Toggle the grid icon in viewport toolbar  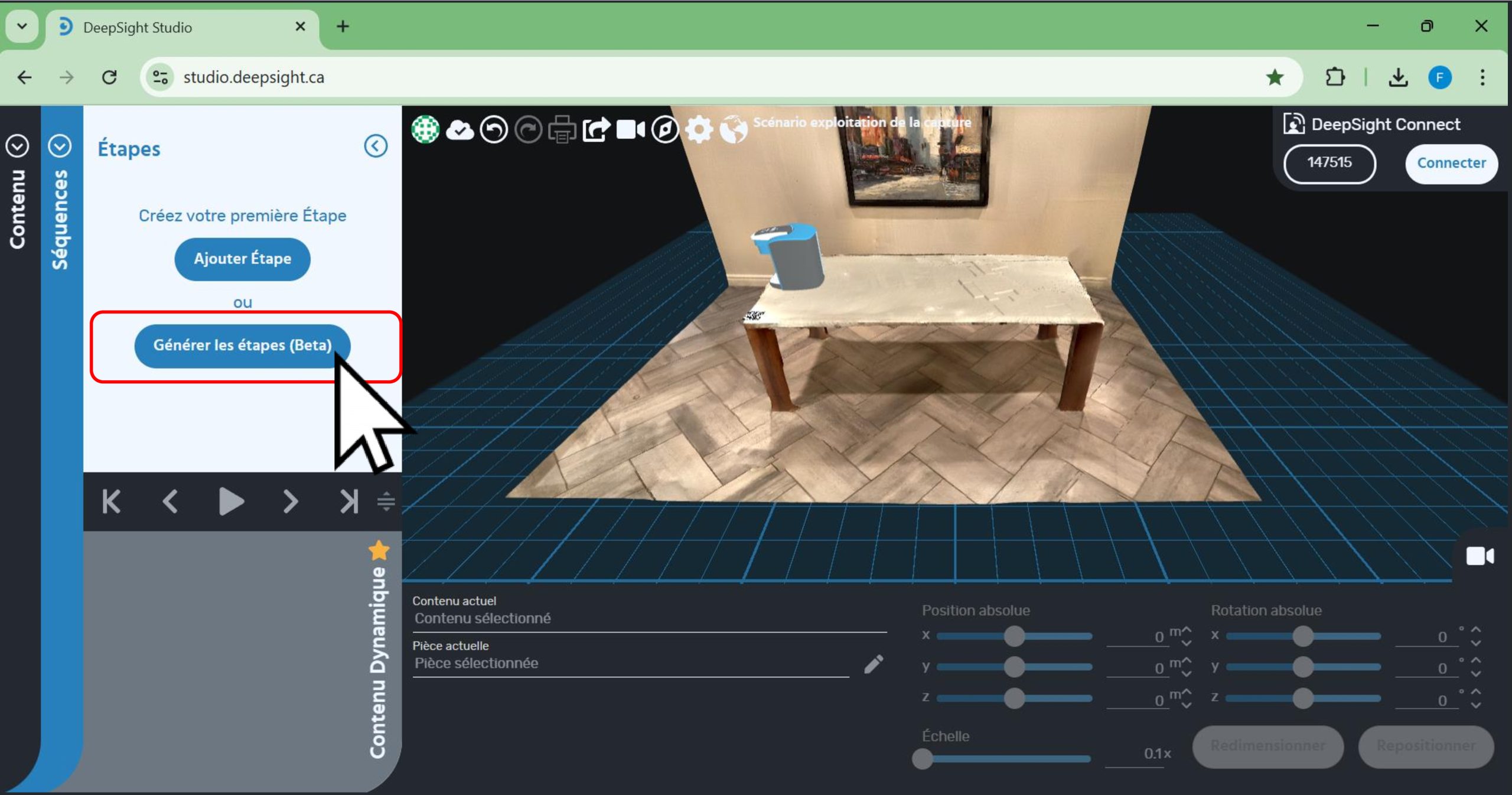click(x=425, y=129)
